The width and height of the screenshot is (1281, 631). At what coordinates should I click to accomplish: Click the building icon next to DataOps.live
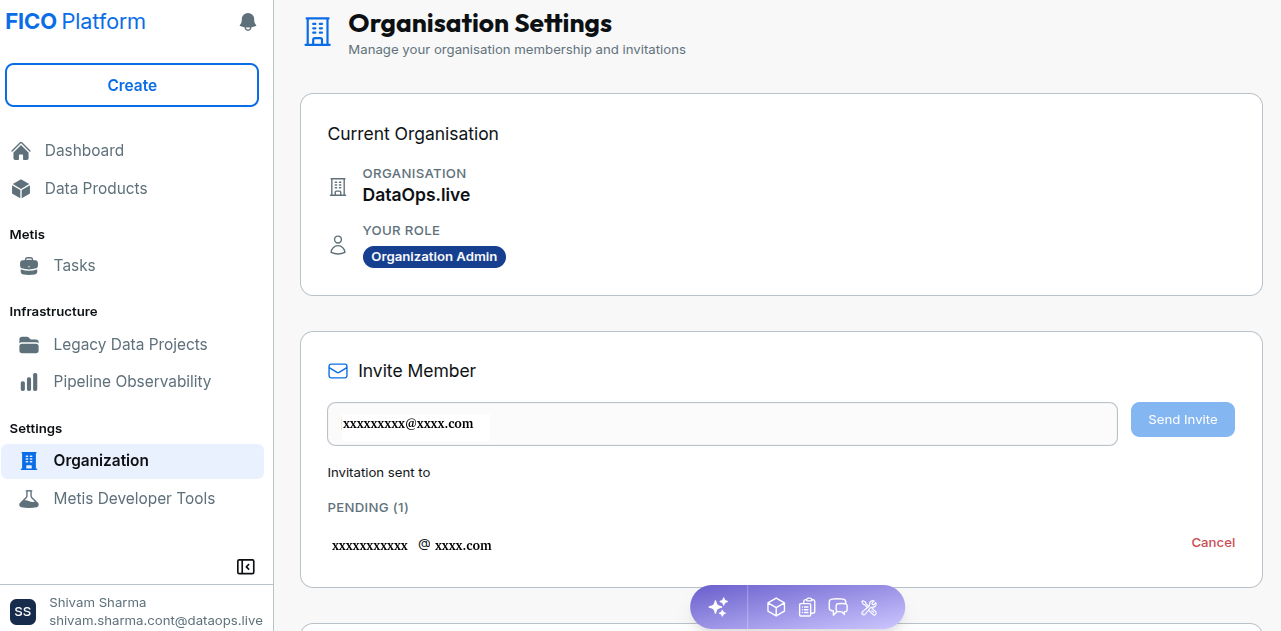338,187
